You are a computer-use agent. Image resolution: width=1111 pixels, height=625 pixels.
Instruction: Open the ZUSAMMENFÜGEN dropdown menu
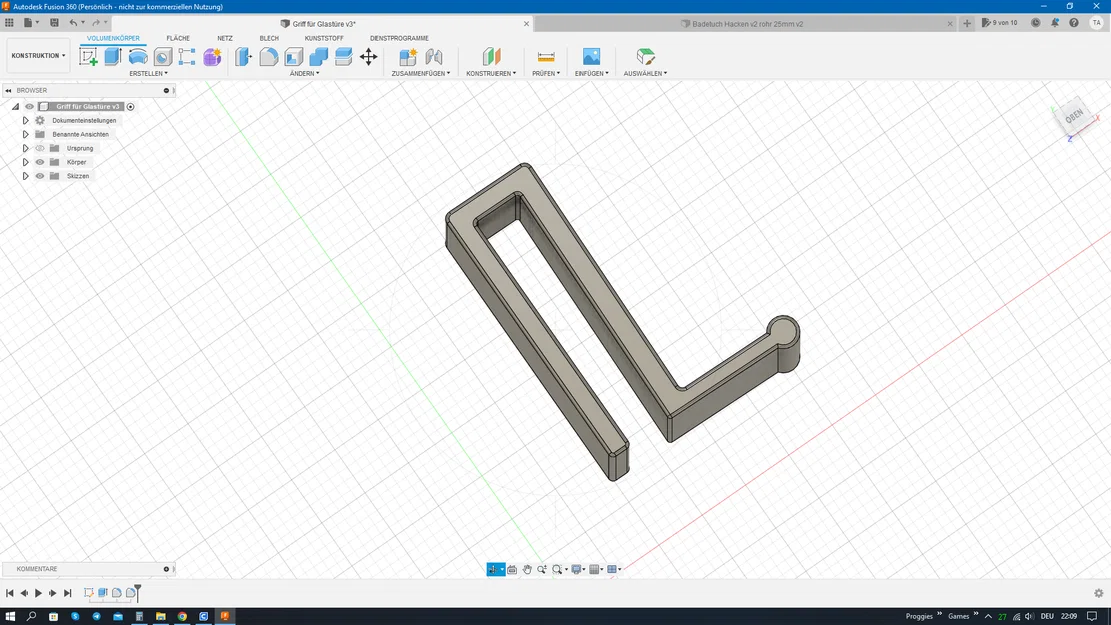421,73
